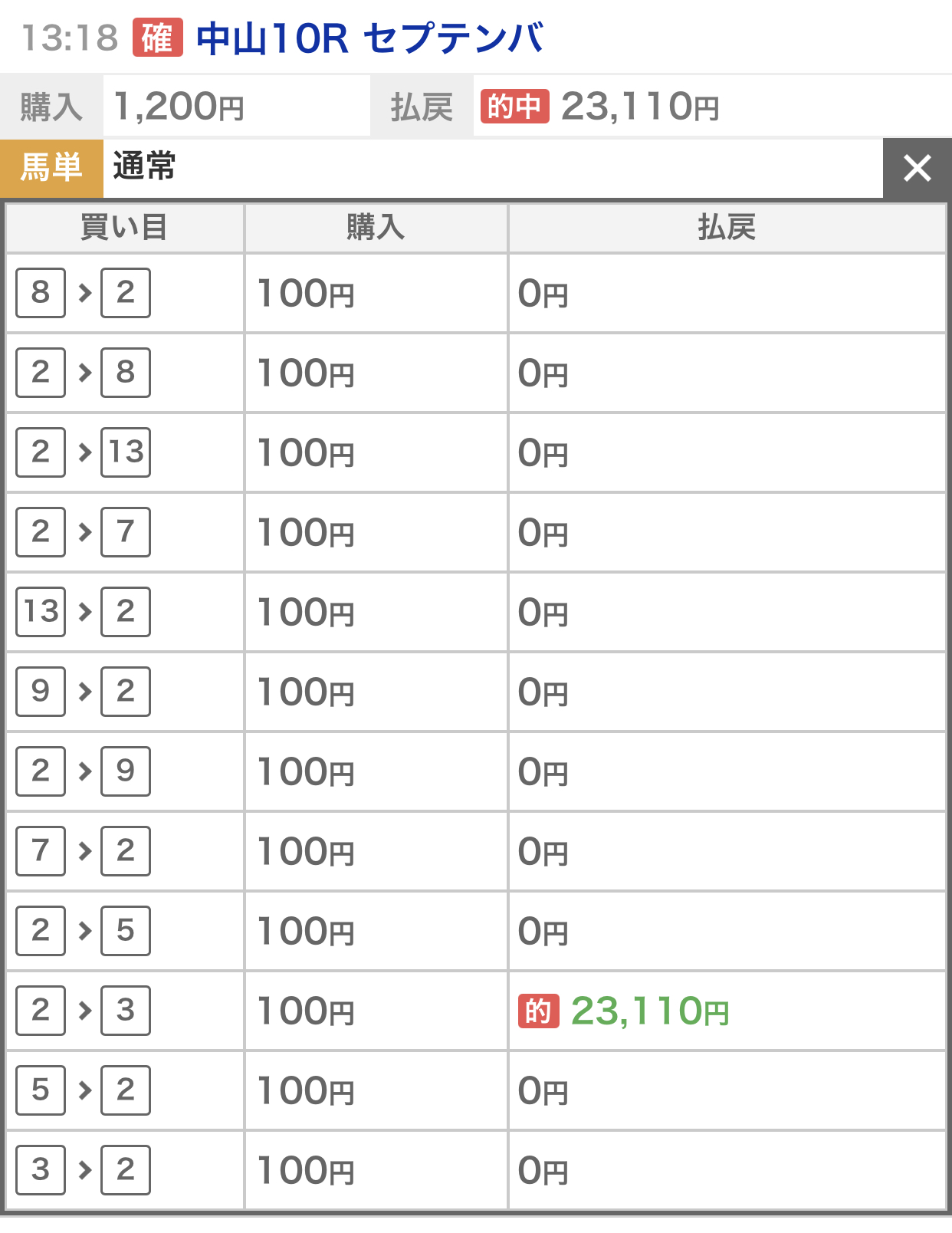Select the green 23,110円 payout amount

click(650, 1011)
